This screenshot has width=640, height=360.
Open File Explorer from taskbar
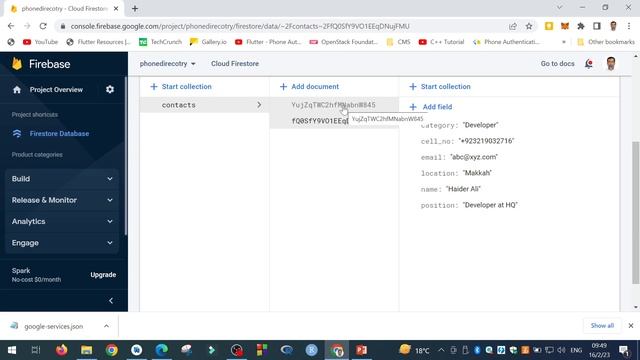point(87,350)
